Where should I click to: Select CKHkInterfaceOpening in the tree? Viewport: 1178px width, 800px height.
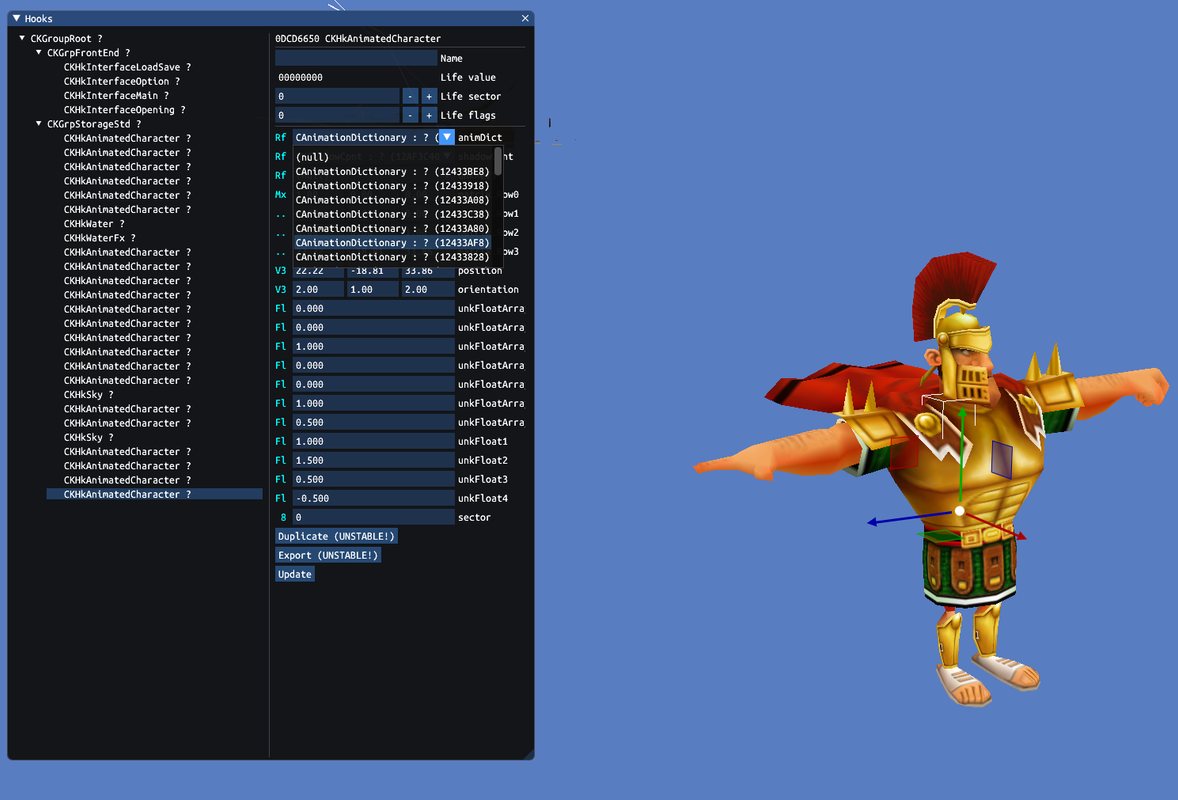(125, 110)
